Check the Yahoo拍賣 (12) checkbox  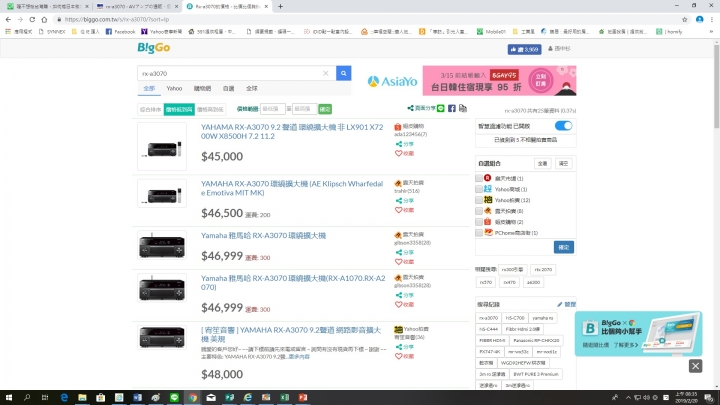[479, 200]
